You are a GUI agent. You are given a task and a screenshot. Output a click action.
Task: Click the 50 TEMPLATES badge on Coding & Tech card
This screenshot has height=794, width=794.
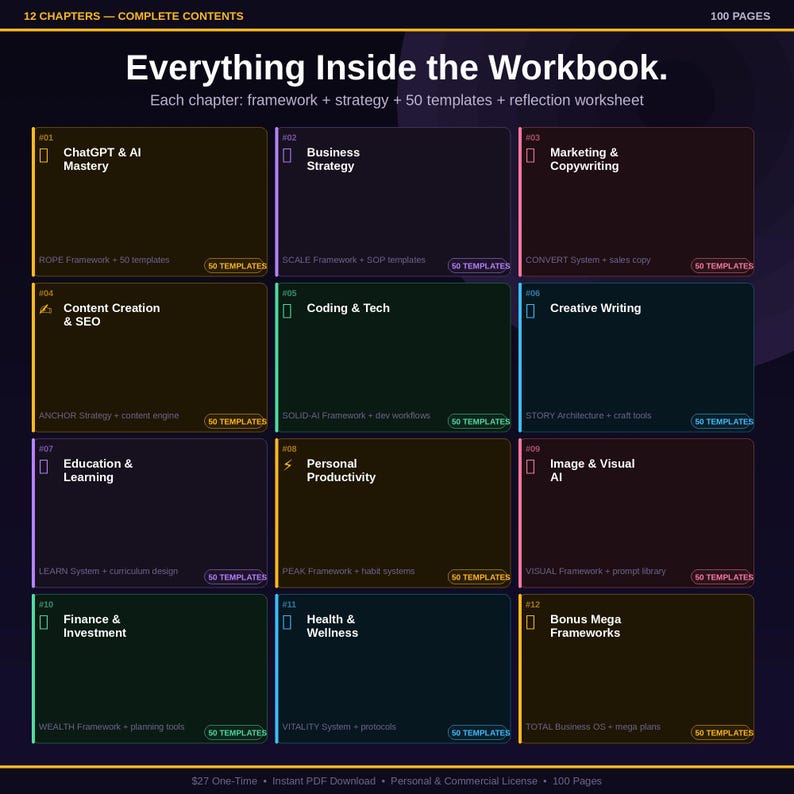[x=479, y=421]
